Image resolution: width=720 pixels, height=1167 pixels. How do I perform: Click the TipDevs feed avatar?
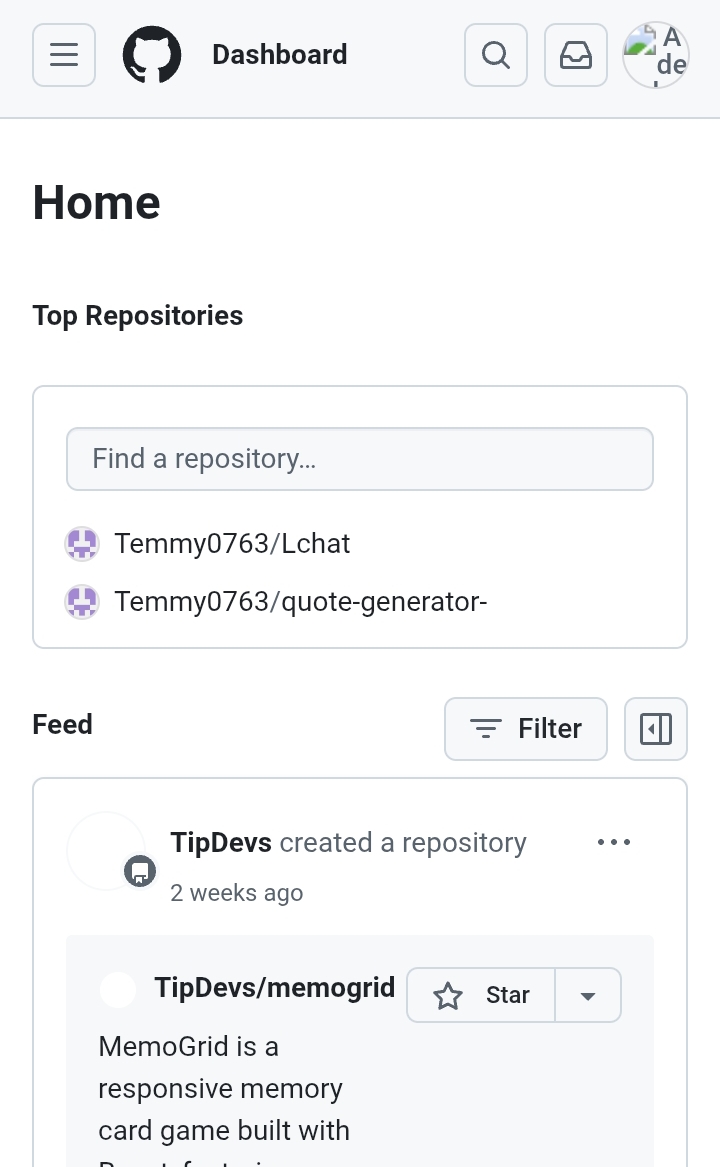pyautogui.click(x=106, y=851)
